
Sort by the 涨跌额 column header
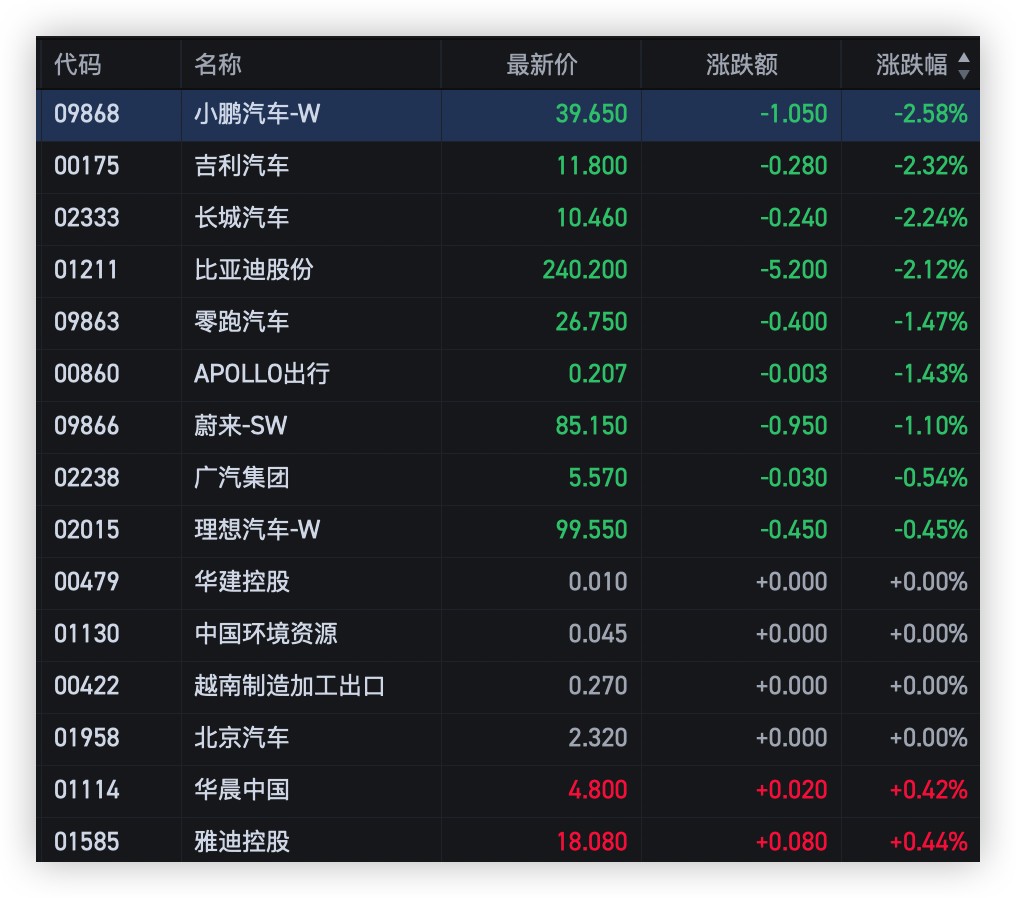click(x=741, y=66)
